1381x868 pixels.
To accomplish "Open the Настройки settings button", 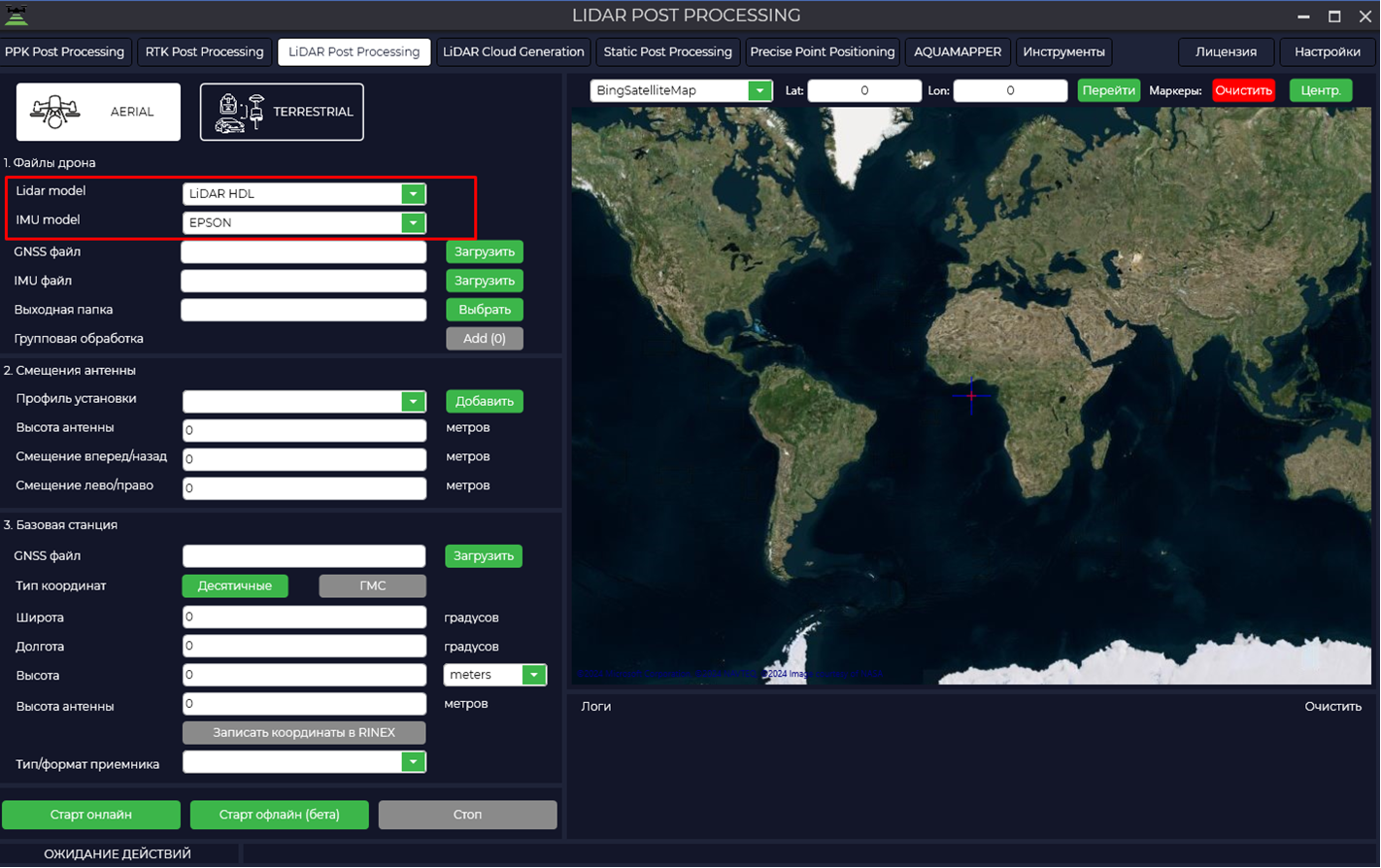I will point(1328,51).
